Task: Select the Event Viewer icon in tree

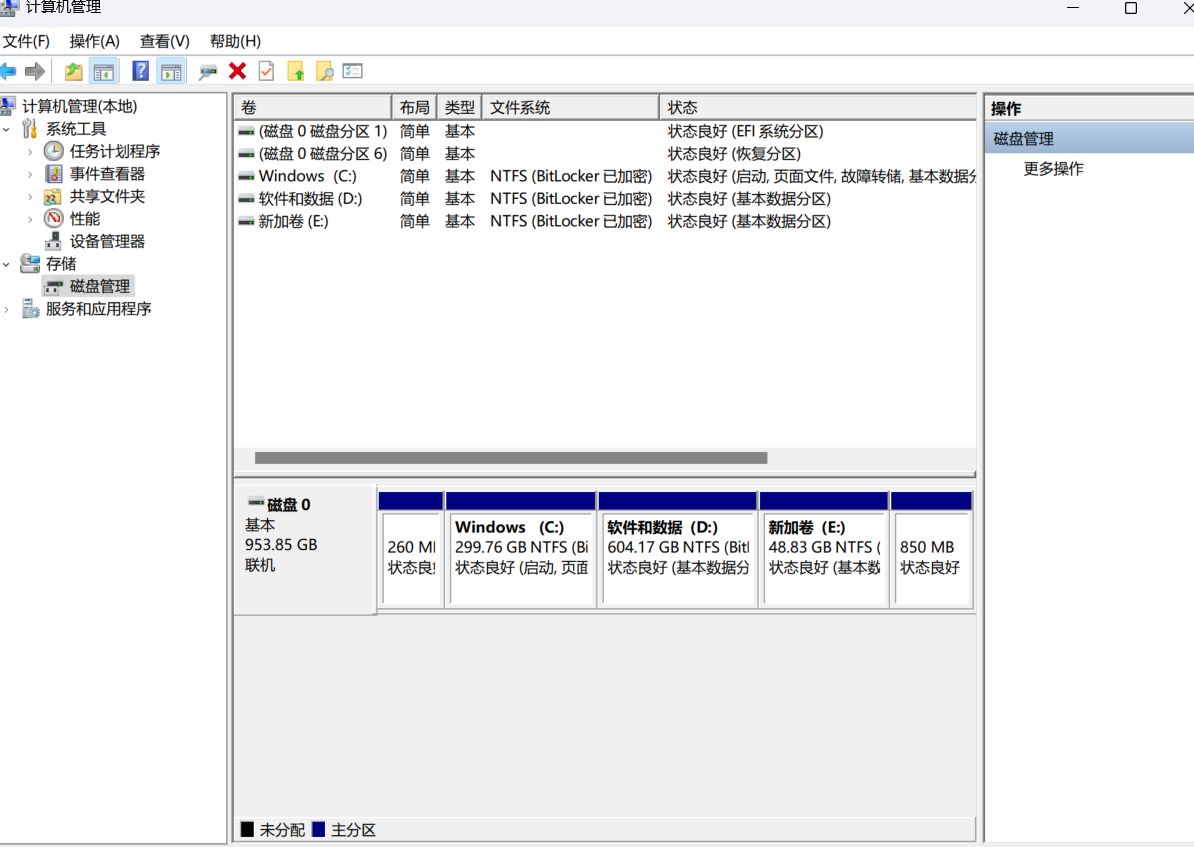Action: coord(53,174)
